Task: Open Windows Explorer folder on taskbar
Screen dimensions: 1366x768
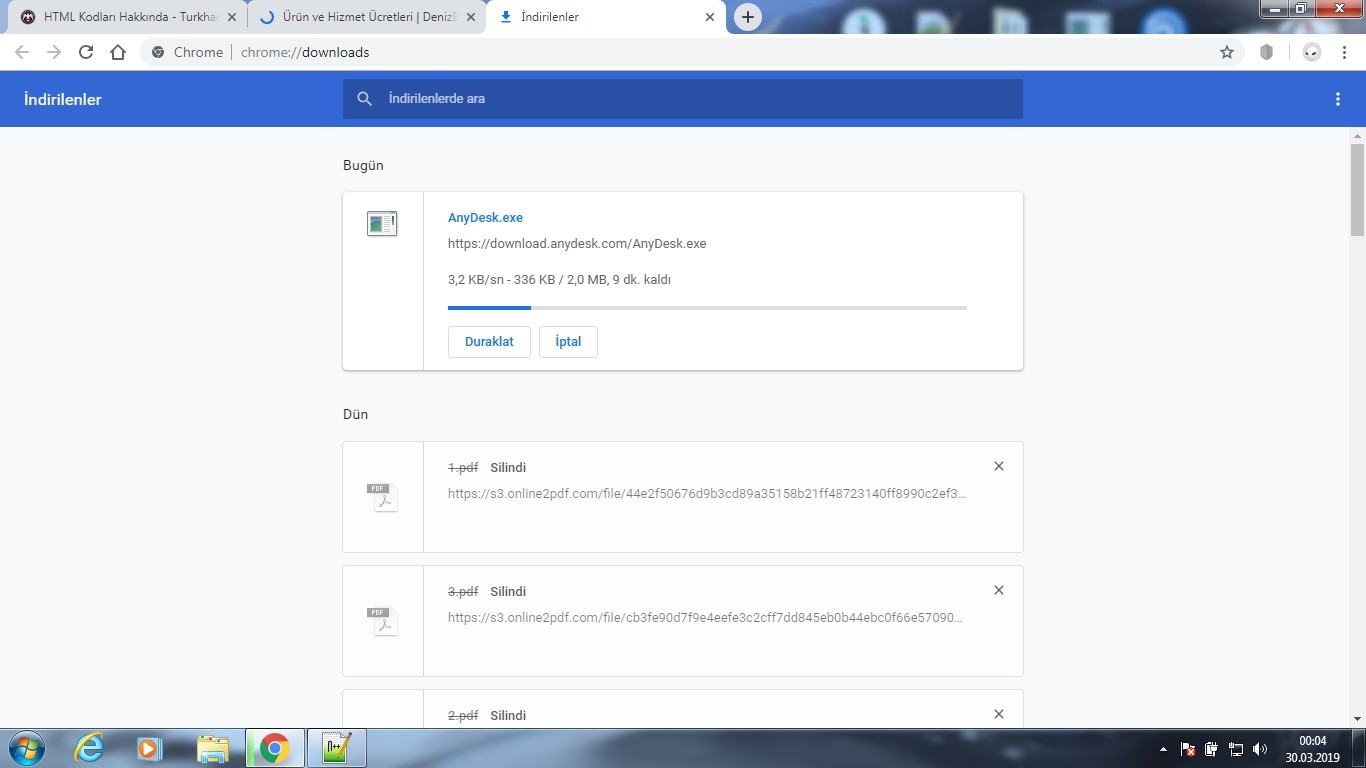Action: (x=212, y=748)
